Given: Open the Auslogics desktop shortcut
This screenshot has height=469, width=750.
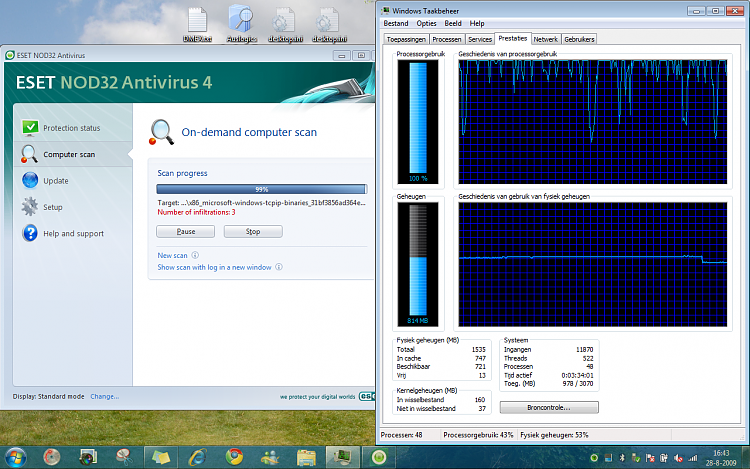Looking at the screenshot, I should coord(242,23).
